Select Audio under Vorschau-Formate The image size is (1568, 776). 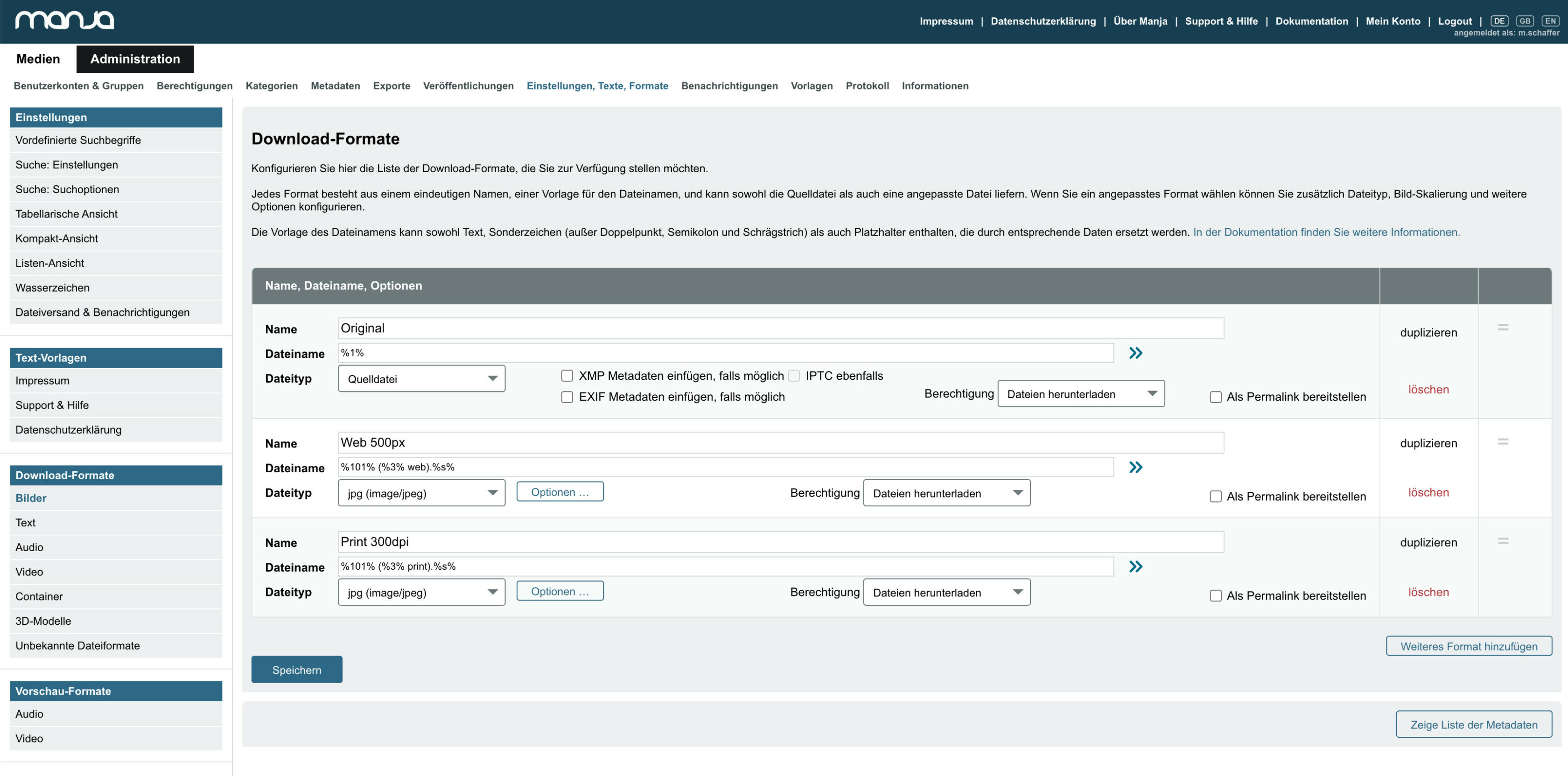coord(116,714)
